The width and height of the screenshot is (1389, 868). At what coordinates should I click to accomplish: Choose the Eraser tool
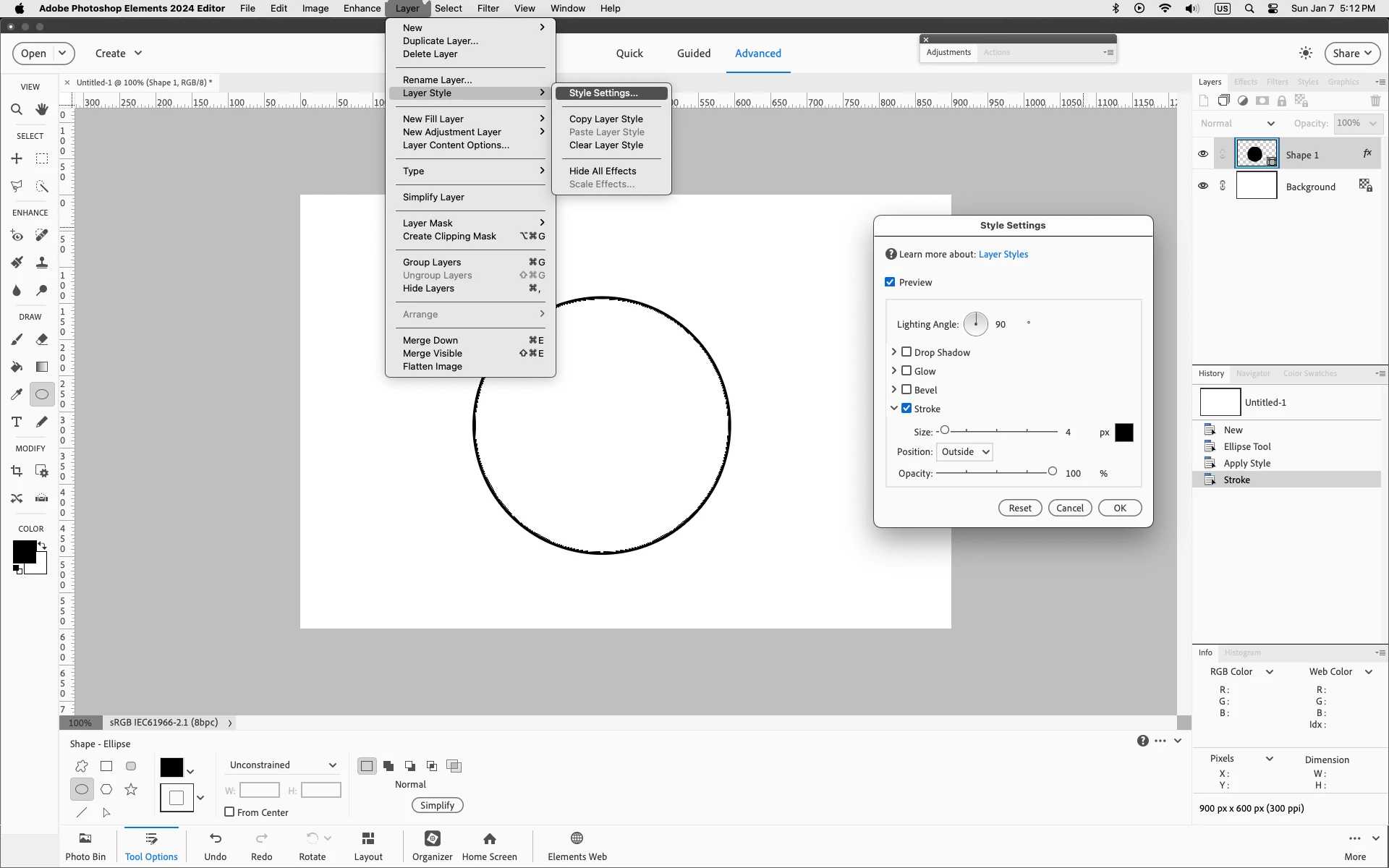tap(42, 339)
